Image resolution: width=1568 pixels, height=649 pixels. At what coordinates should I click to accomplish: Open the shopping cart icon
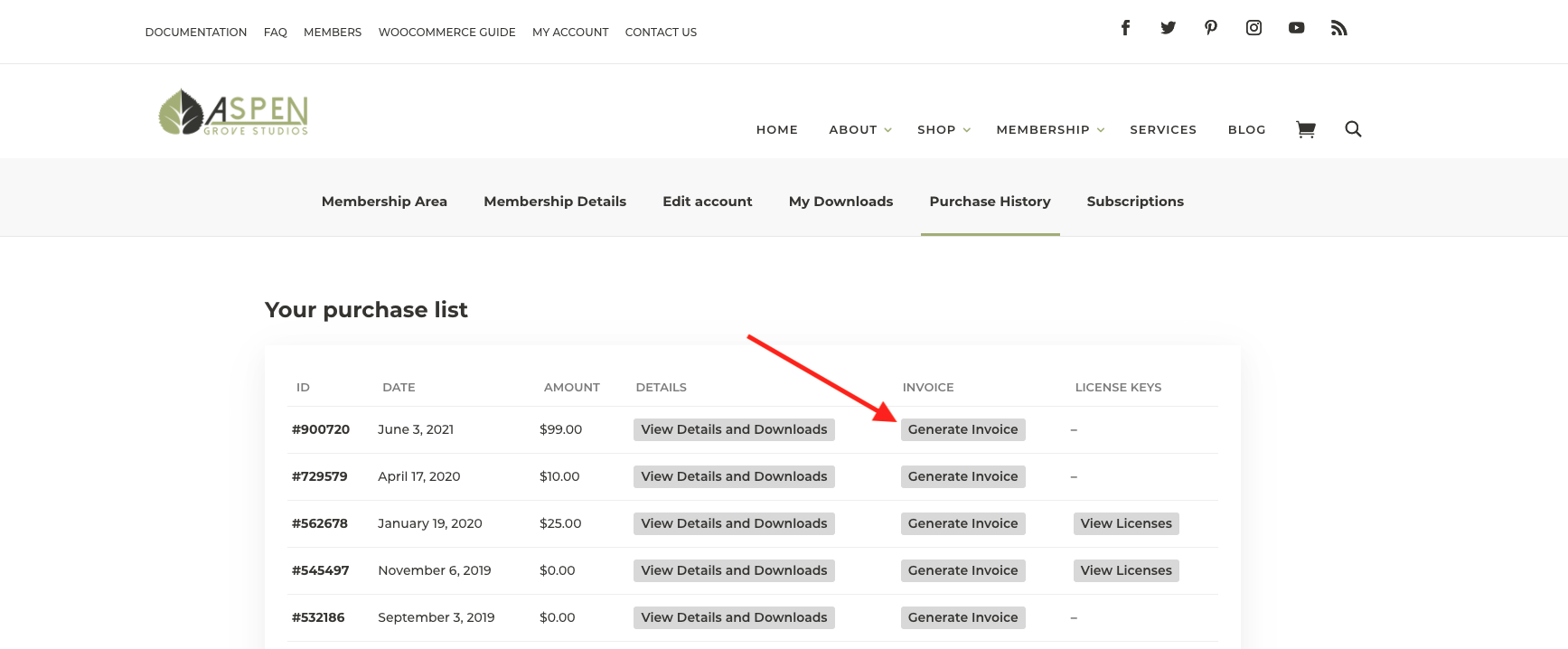click(1305, 129)
